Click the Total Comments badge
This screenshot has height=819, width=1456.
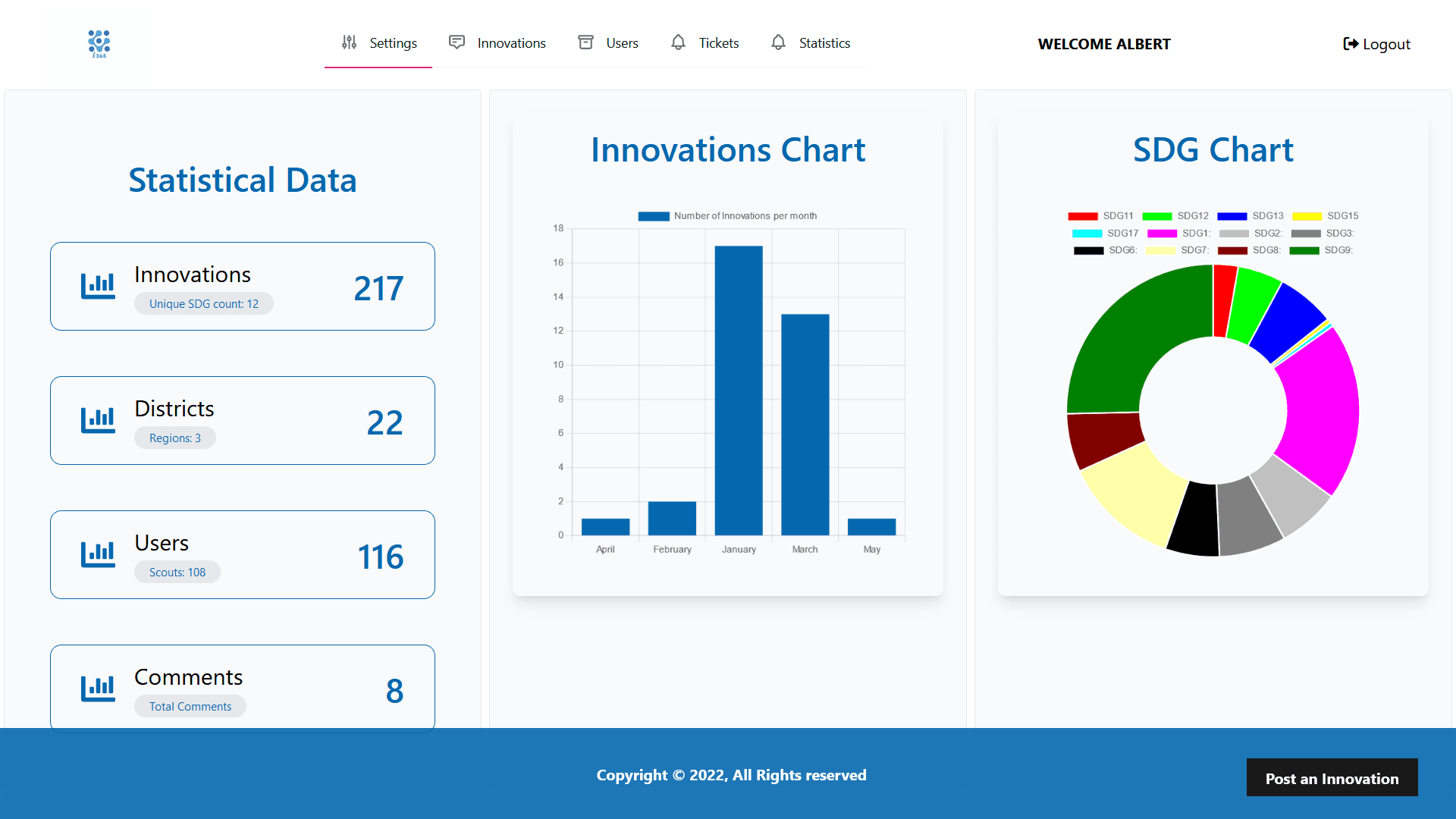click(x=190, y=706)
